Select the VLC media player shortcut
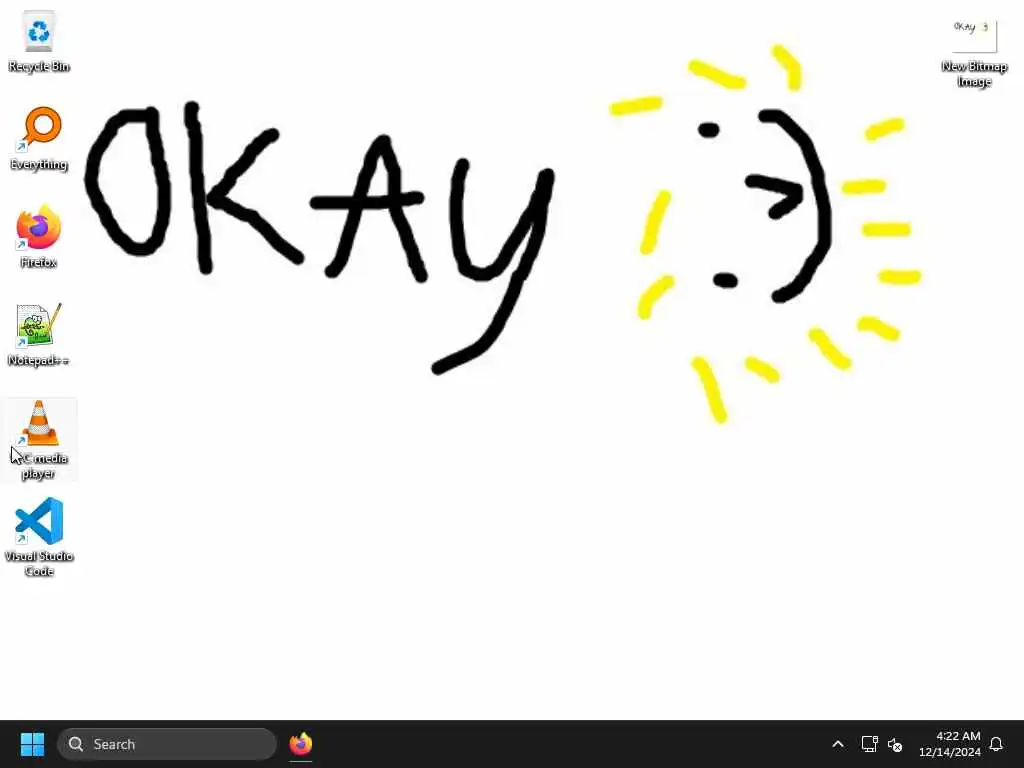Image resolution: width=1024 pixels, height=768 pixels. [39, 440]
